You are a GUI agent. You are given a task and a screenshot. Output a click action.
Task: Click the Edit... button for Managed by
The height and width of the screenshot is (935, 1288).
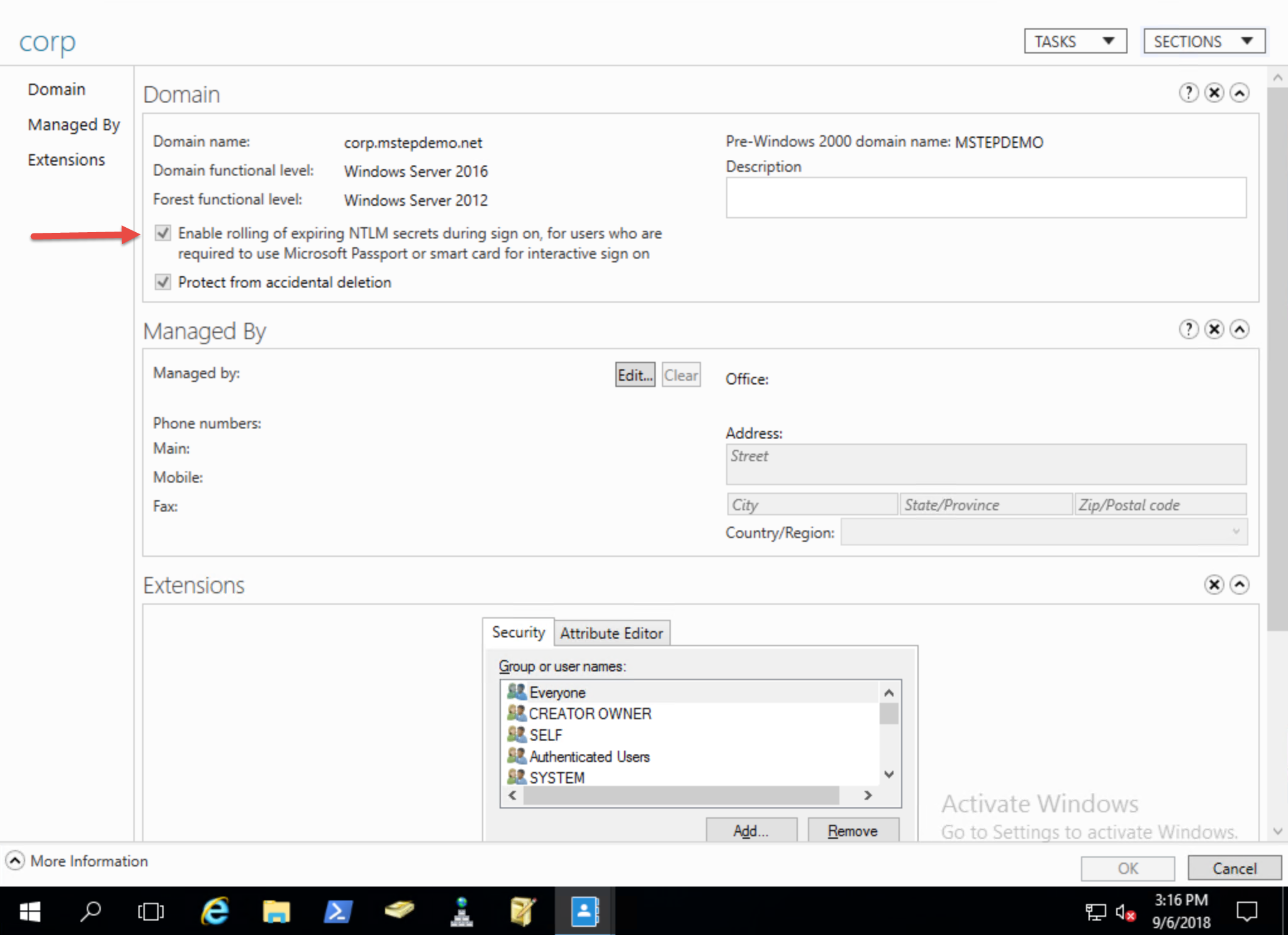click(634, 375)
